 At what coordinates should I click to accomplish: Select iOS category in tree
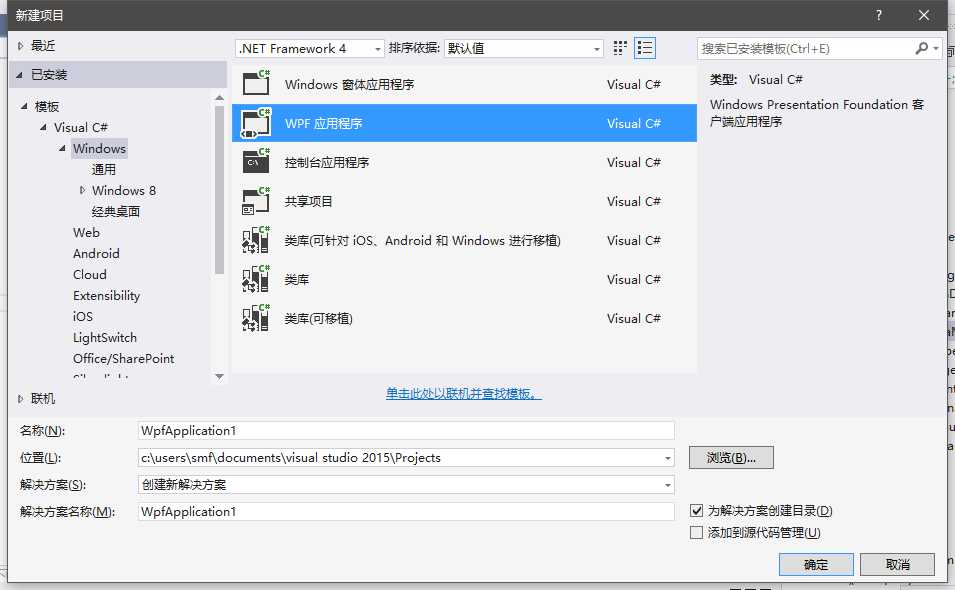83,317
